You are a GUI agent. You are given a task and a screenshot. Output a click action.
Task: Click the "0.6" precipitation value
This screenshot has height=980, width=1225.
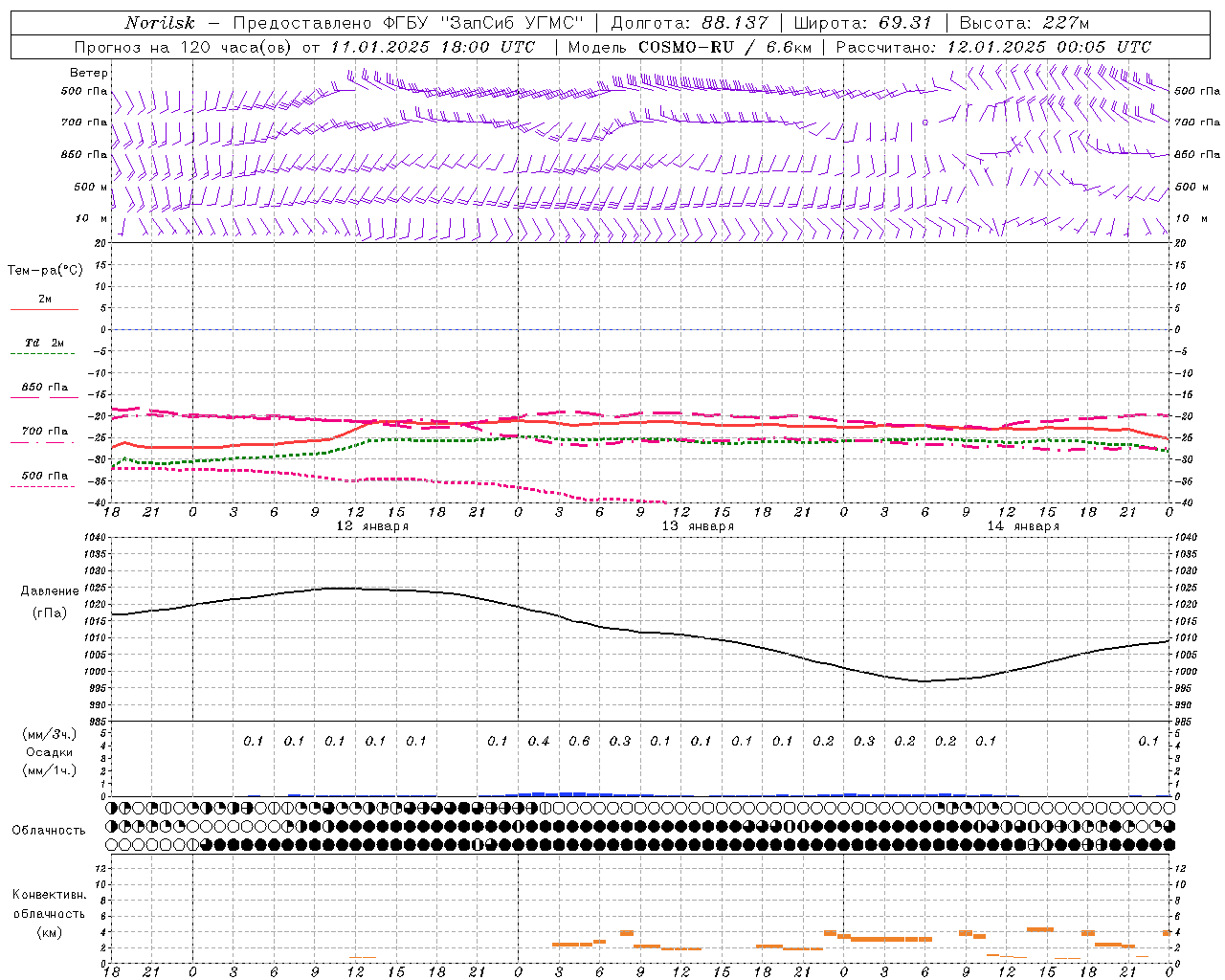[579, 742]
